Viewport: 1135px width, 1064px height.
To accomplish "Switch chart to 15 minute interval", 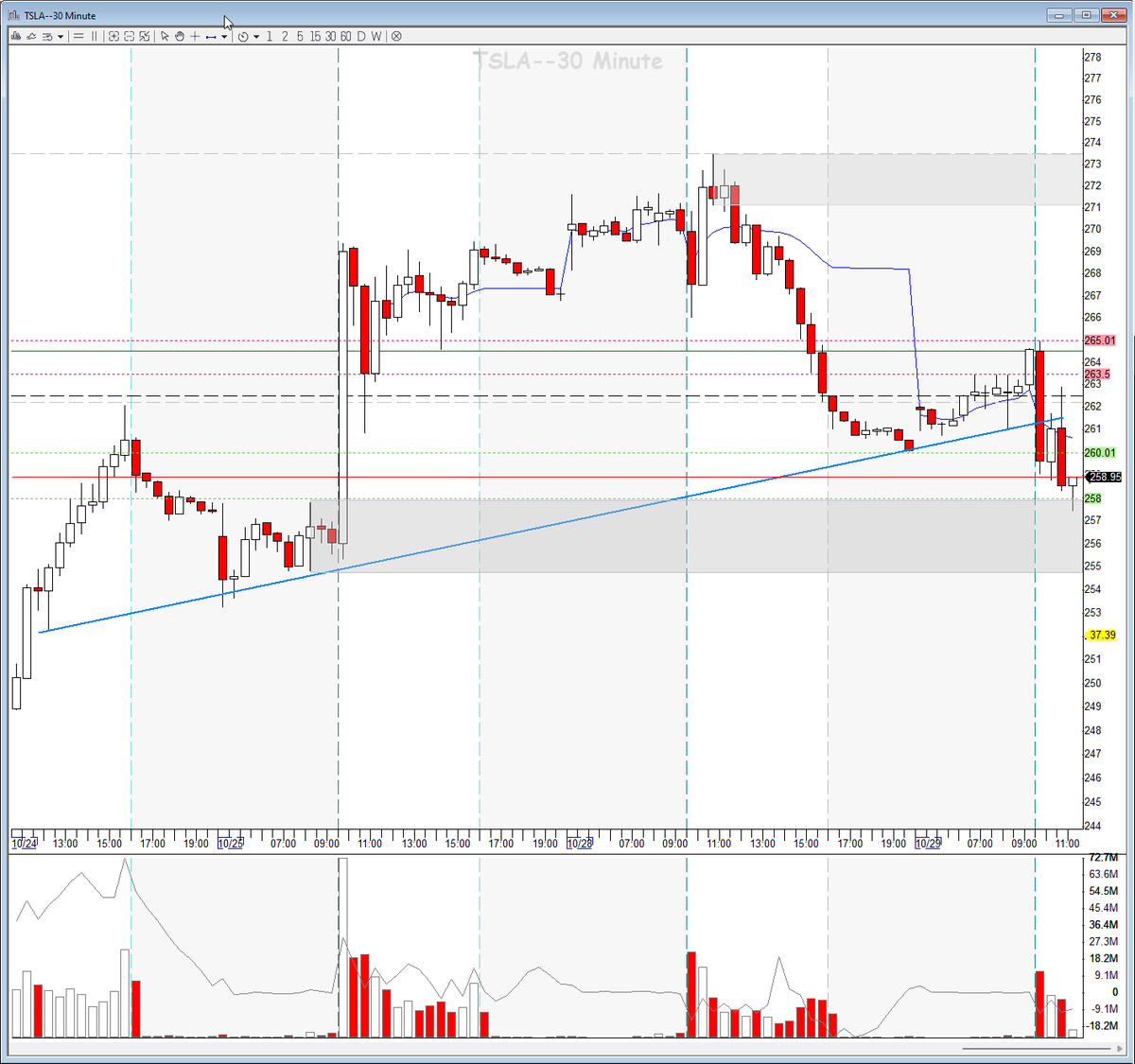I will [315, 36].
